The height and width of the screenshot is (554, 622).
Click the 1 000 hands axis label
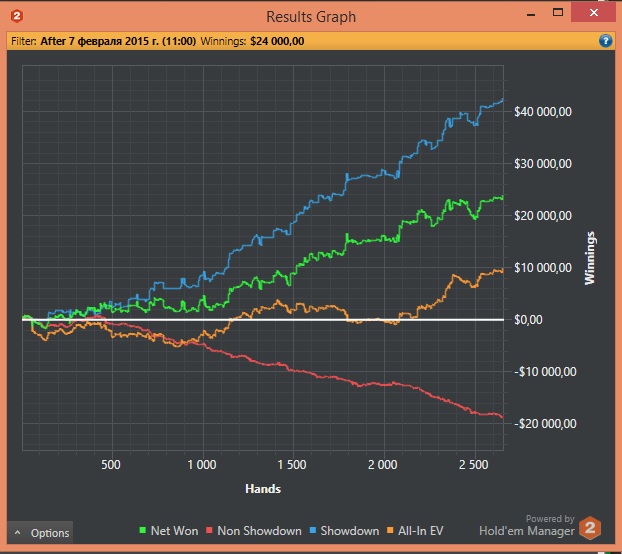pyautogui.click(x=202, y=464)
